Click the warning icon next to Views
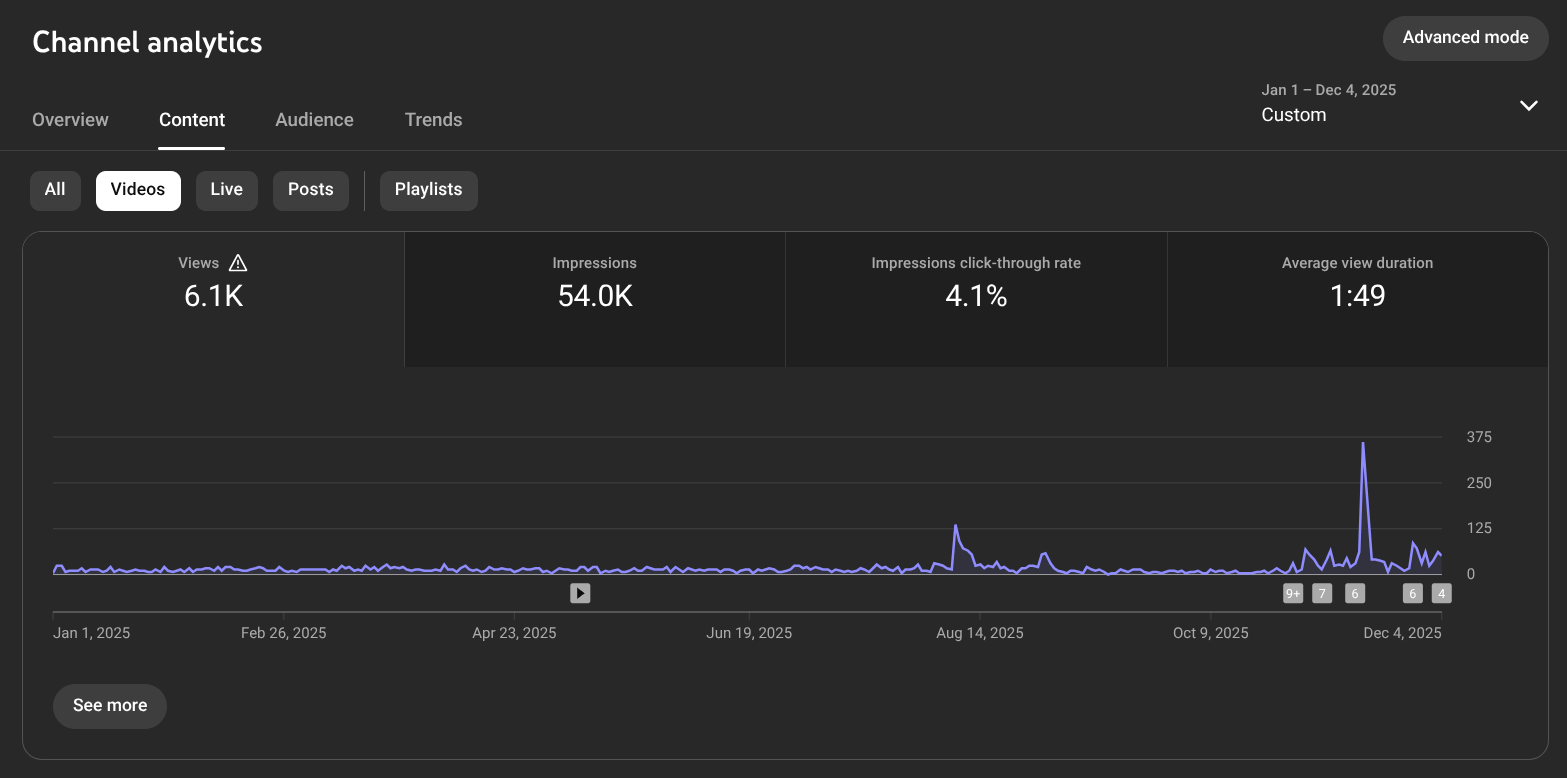Viewport: 1567px width, 778px height. 238,263
